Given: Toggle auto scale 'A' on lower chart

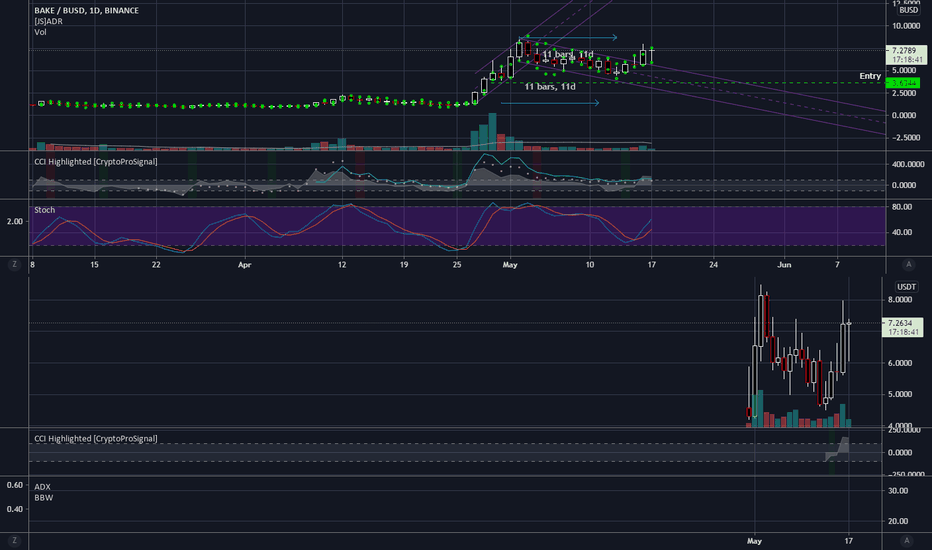Looking at the screenshot, I should [x=906, y=540].
